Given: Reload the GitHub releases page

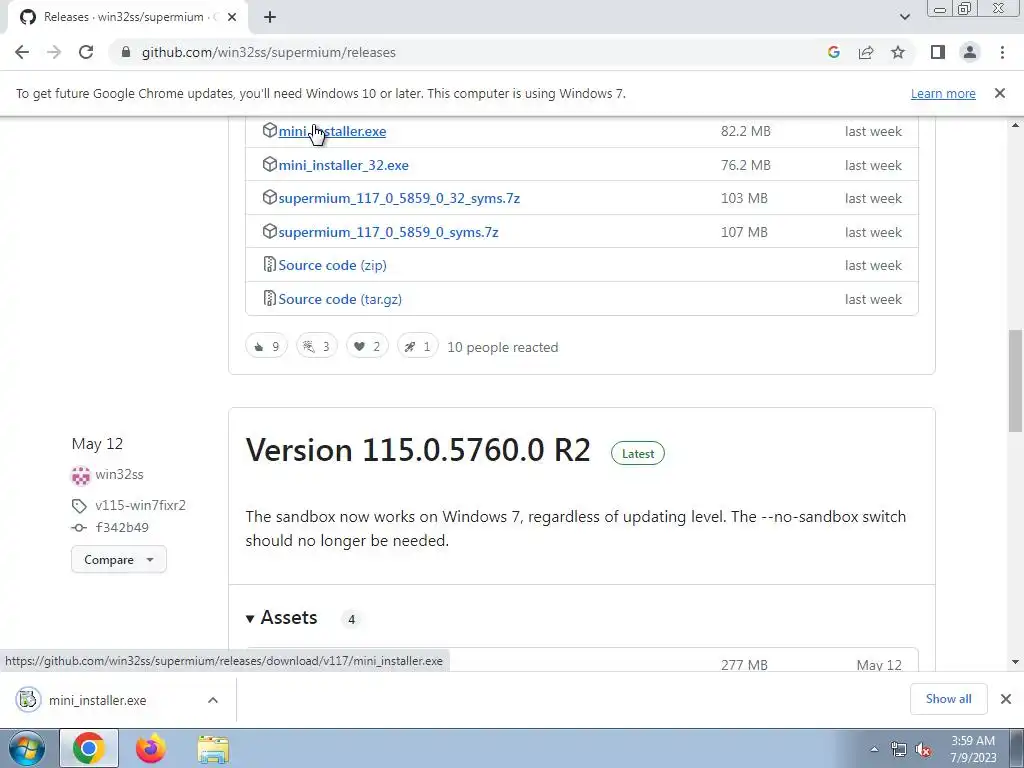Looking at the screenshot, I should pyautogui.click(x=86, y=52).
